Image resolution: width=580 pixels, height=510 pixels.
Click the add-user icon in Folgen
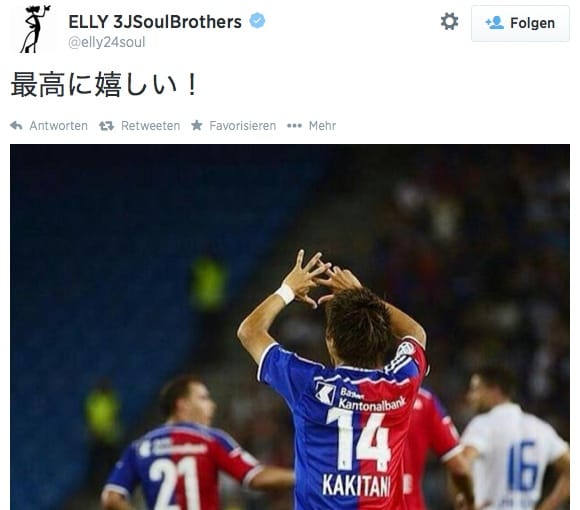coord(494,23)
